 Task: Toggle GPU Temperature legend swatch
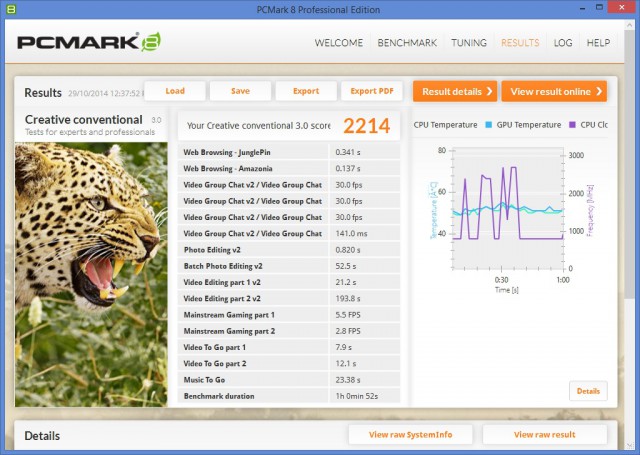click(x=488, y=125)
